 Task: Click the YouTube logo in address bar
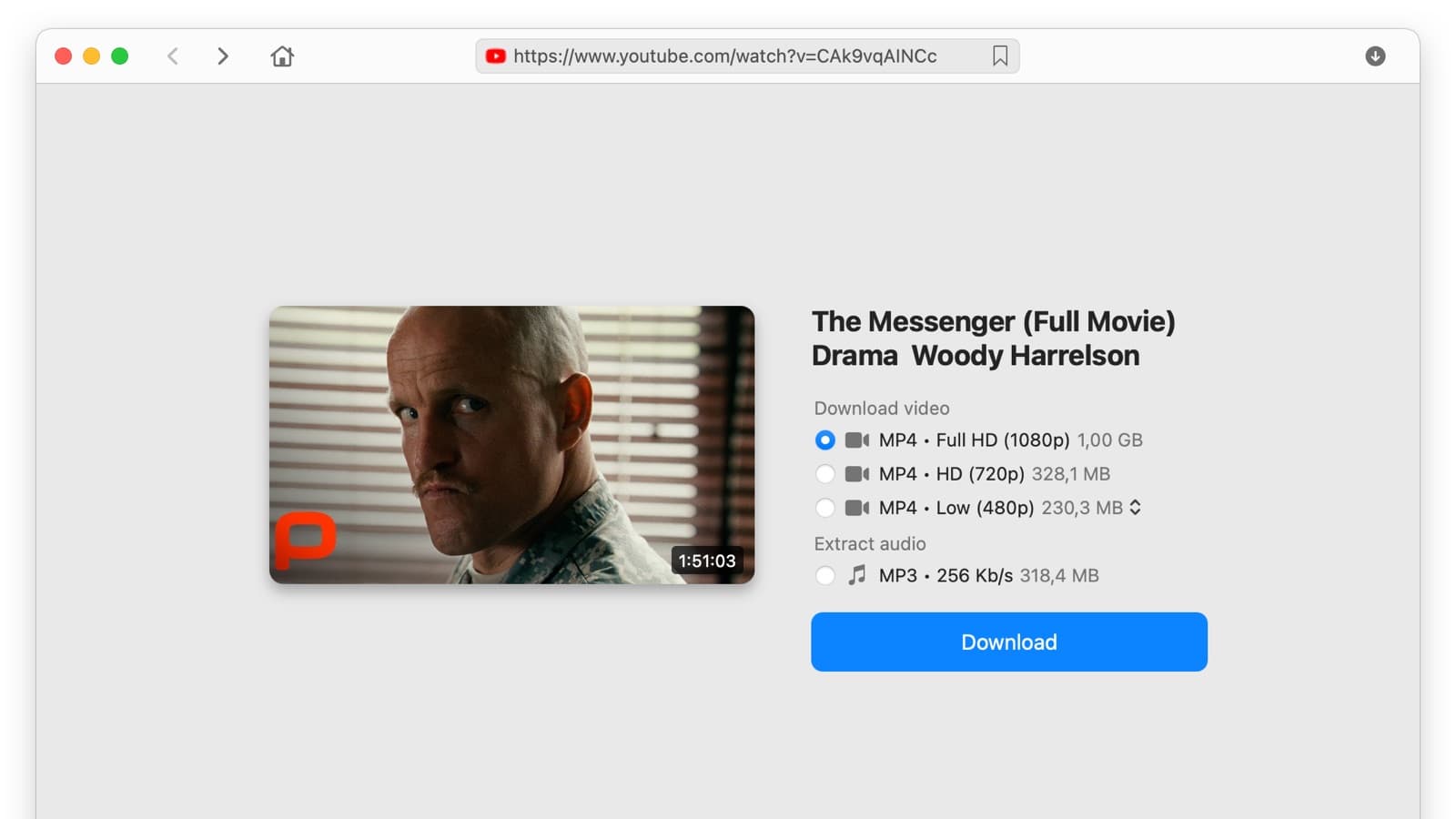(495, 56)
